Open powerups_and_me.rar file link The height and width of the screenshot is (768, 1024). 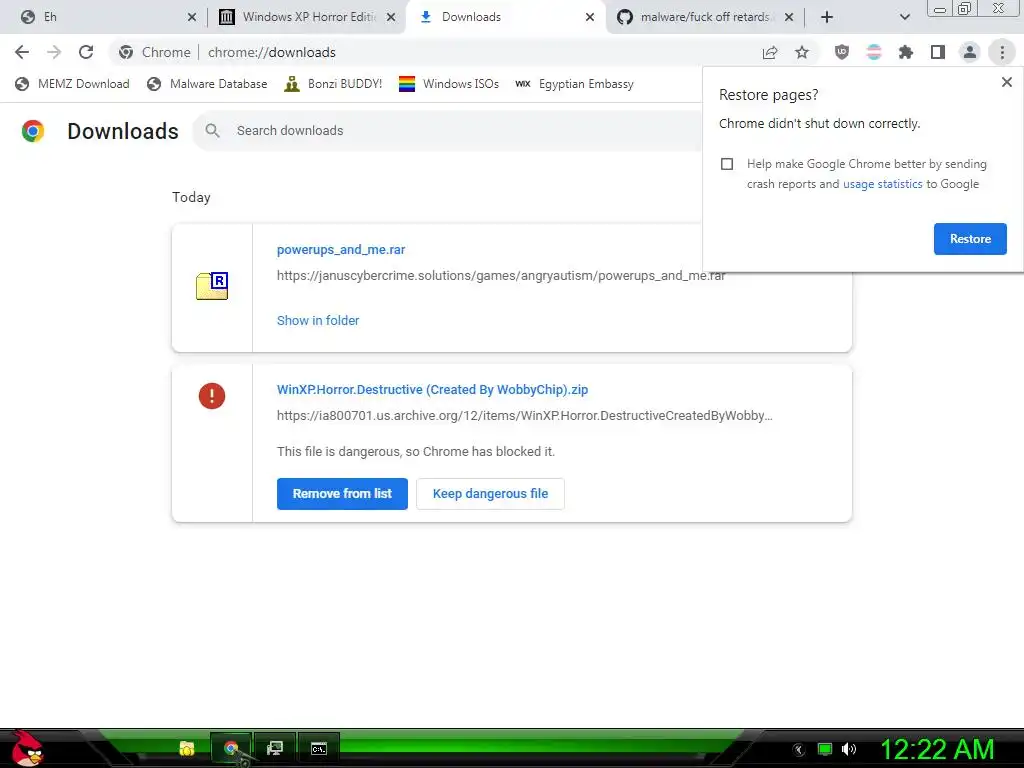click(341, 249)
